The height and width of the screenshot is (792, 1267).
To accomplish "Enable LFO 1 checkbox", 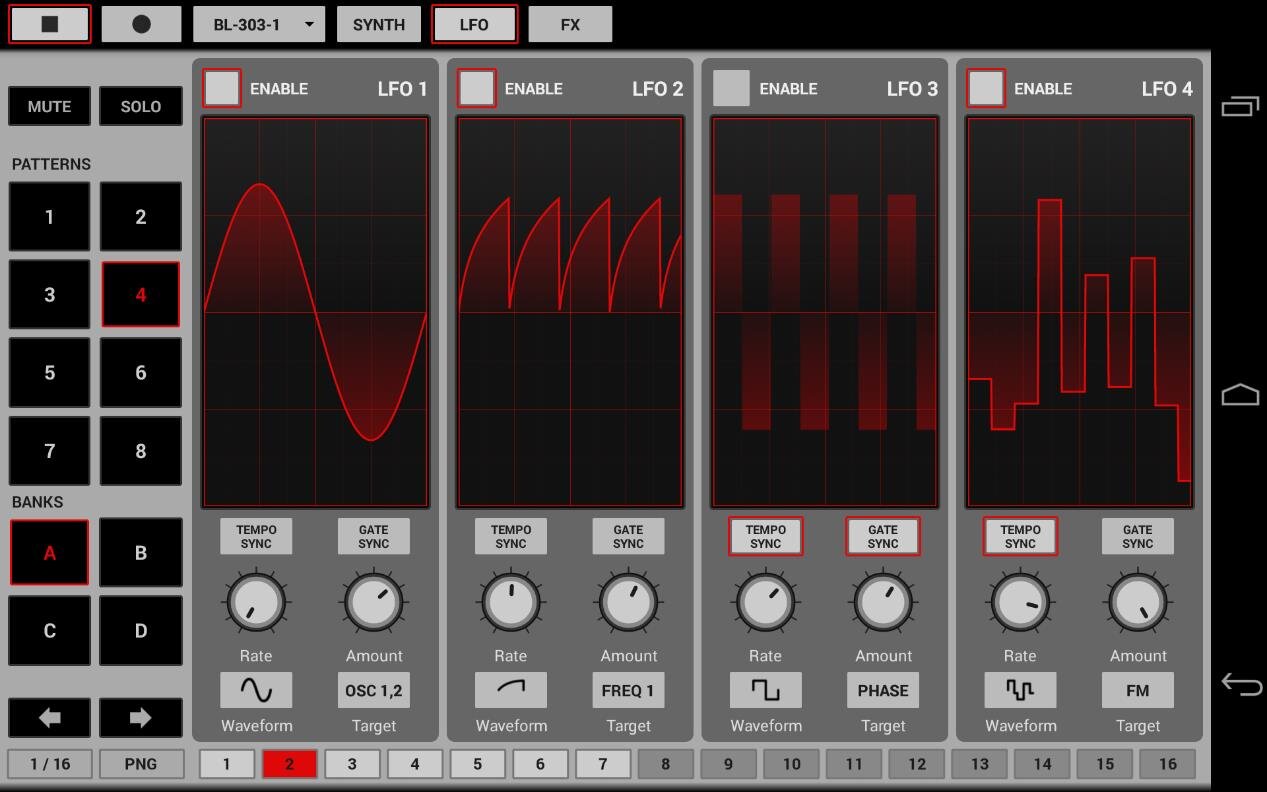I will [x=222, y=88].
